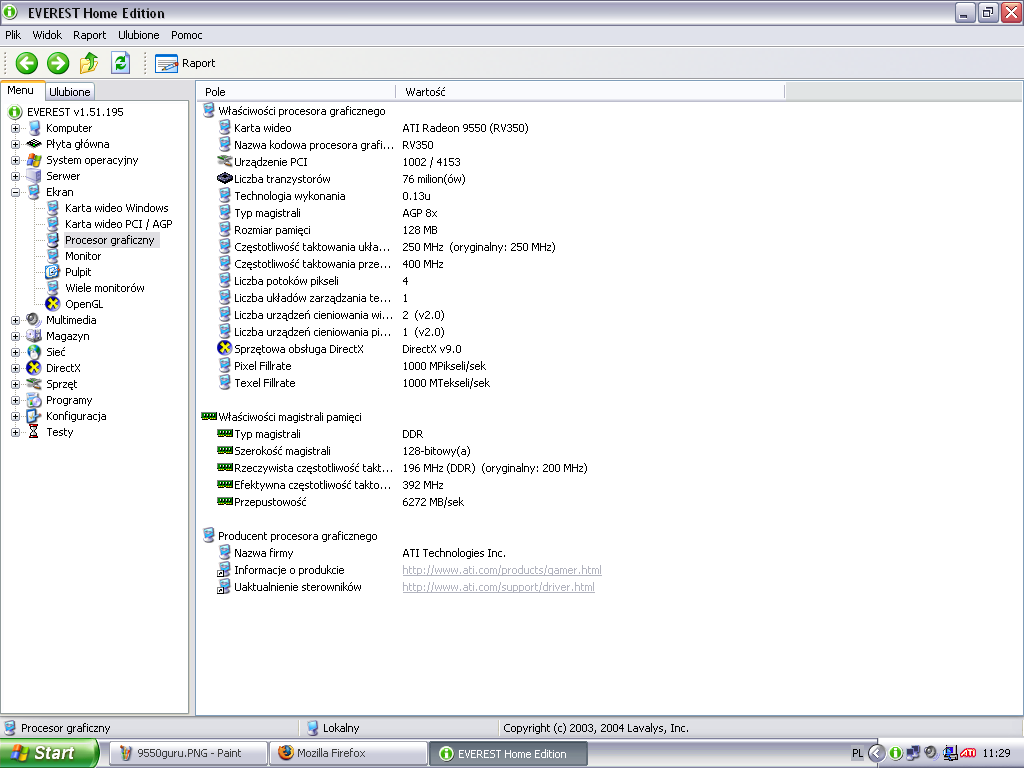Image resolution: width=1024 pixels, height=768 pixels.
Task: Click the green Back arrow toolbar icon
Action: [27, 63]
